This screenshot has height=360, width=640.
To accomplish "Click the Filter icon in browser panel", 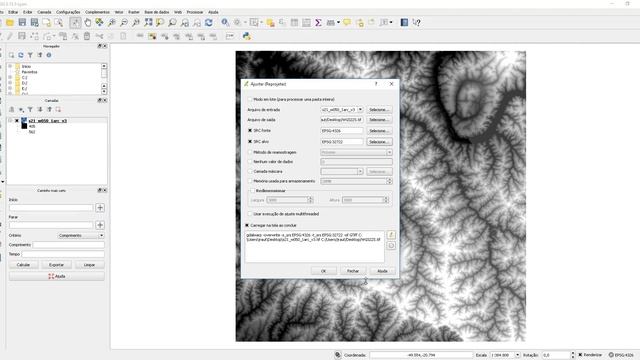I will (30, 55).
